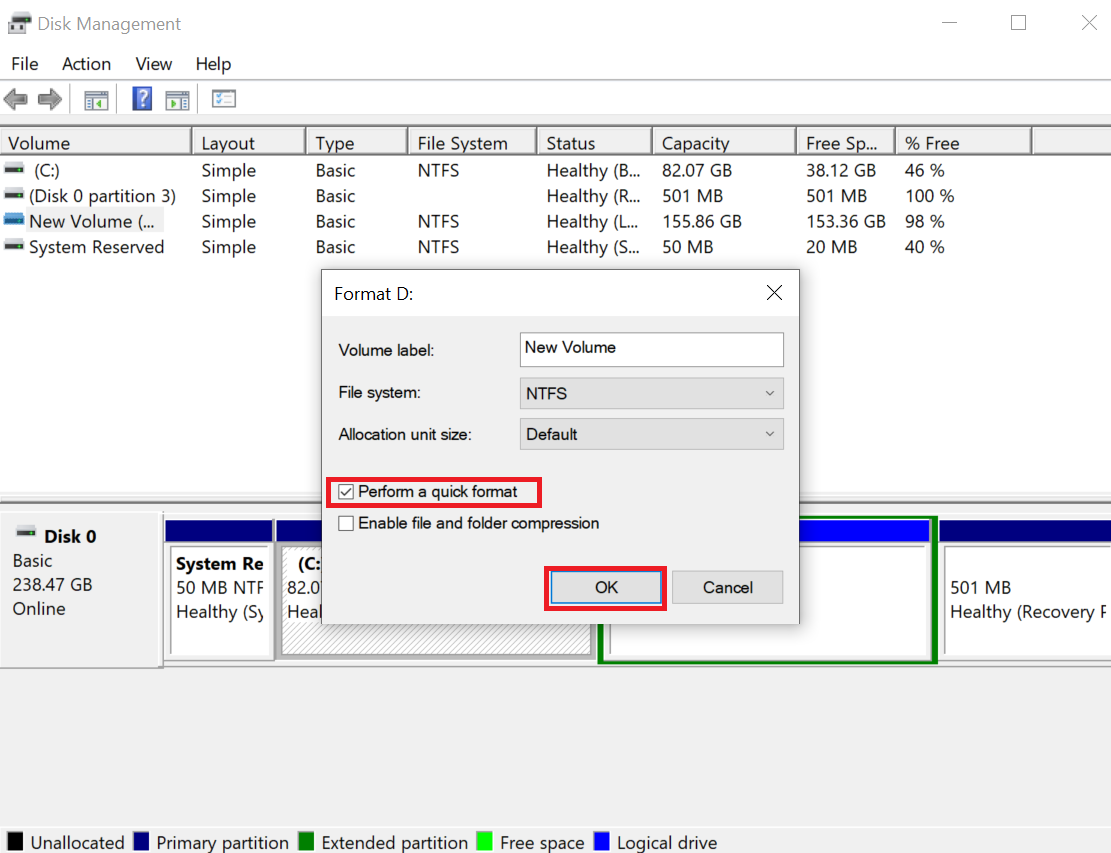This screenshot has height=853, width=1111.
Task: Open the View menu
Action: (x=153, y=63)
